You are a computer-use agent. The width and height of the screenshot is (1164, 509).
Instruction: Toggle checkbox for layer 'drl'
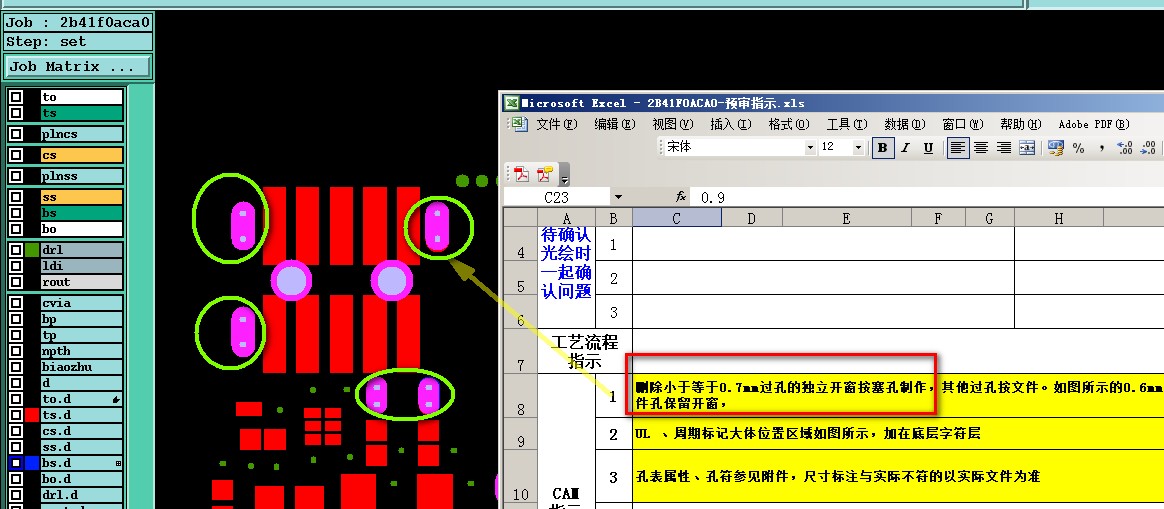(x=16, y=250)
